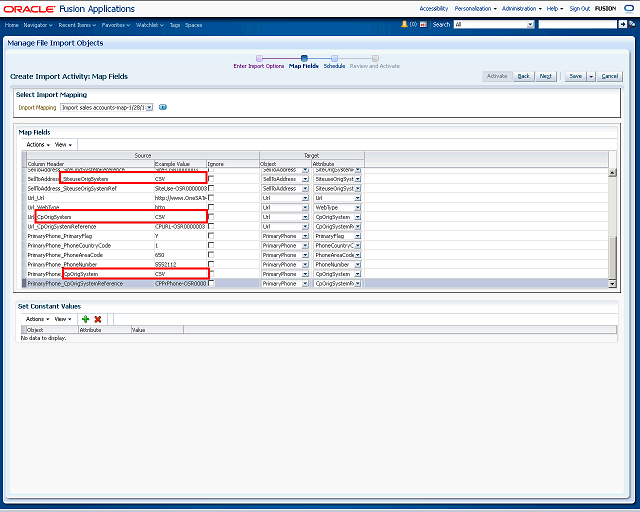Click the Map Fields train step icon
Viewport: 640px width, 512px height.
pos(304,58)
